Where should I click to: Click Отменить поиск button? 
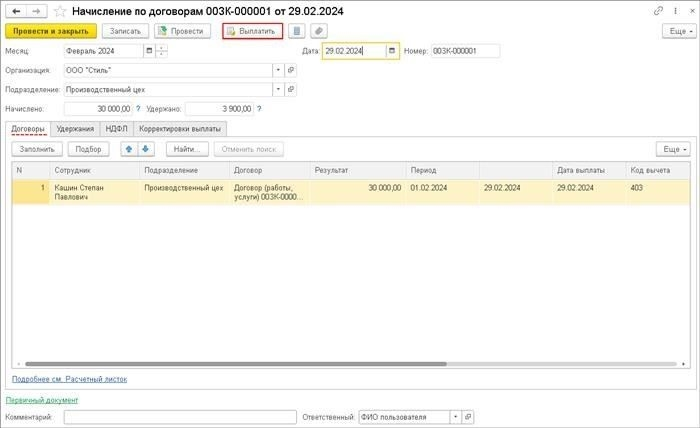(249, 149)
